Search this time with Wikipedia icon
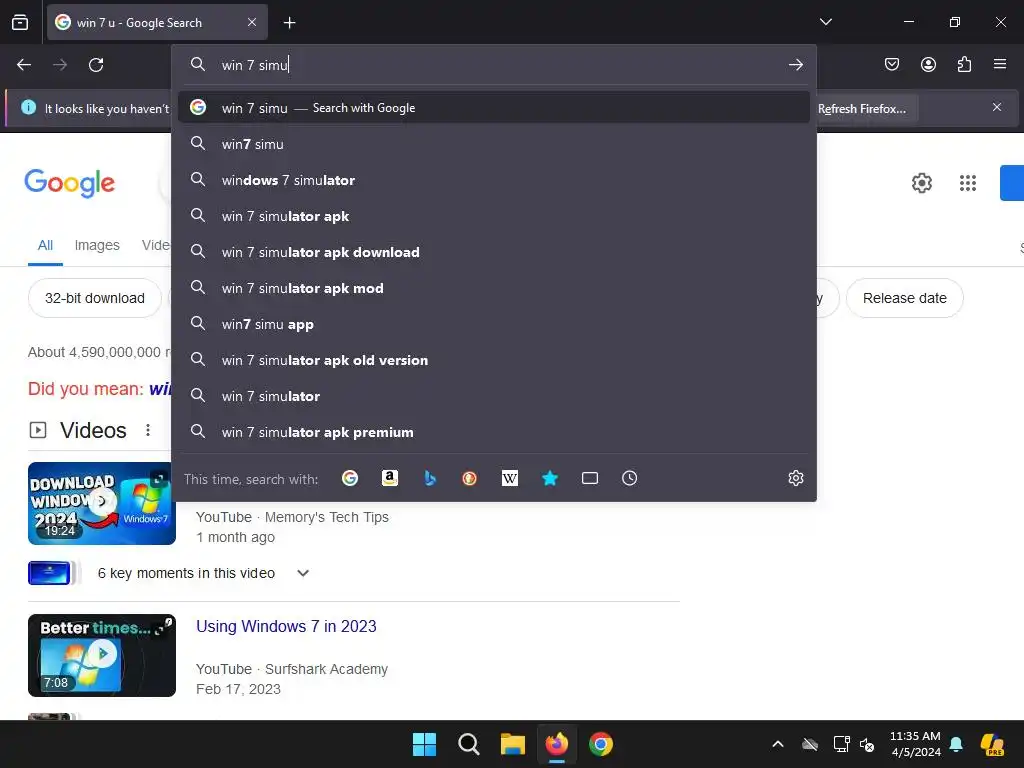This screenshot has width=1024, height=768. (509, 479)
